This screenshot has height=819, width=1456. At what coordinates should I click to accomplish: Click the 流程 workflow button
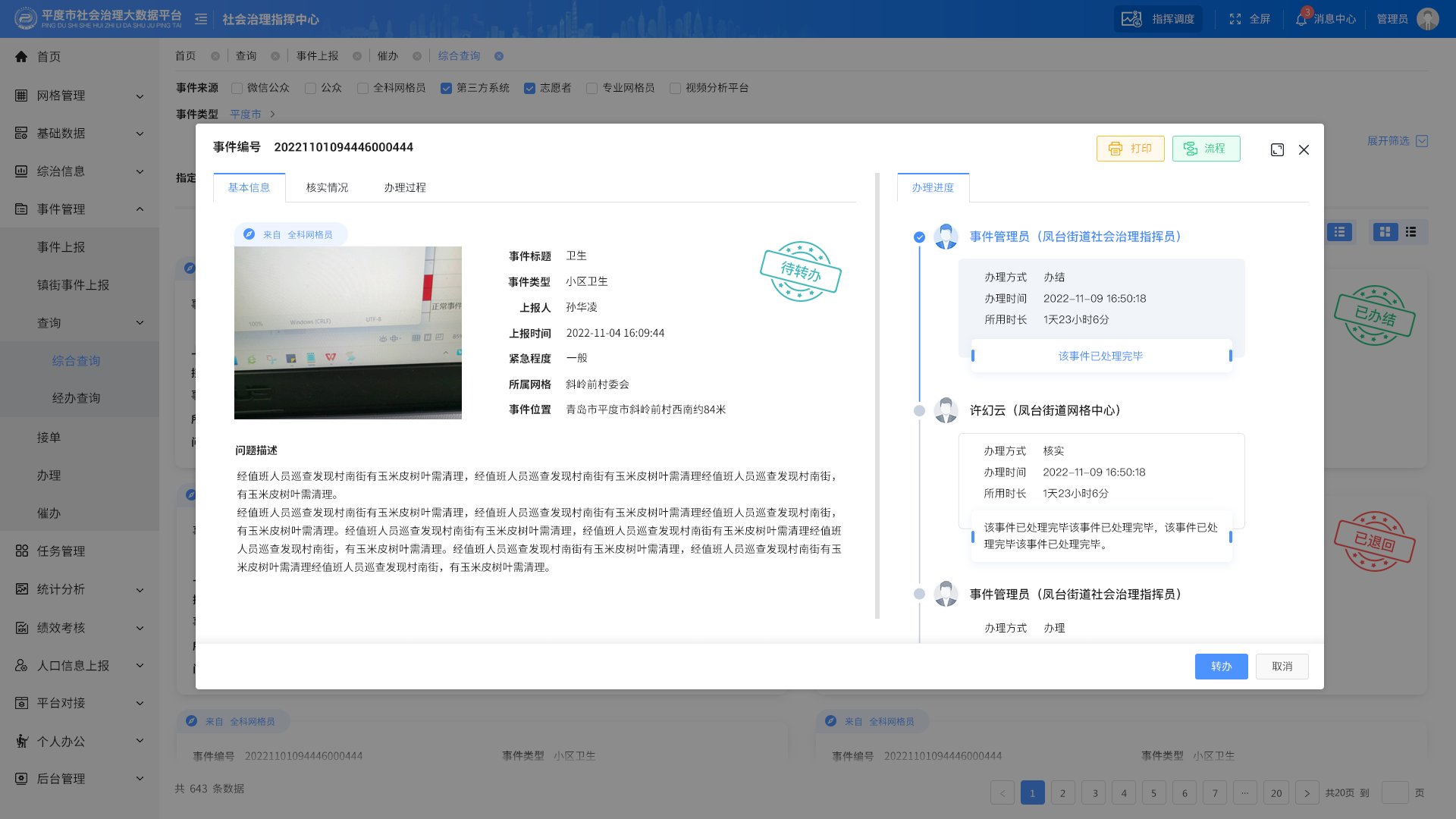[x=1206, y=149]
